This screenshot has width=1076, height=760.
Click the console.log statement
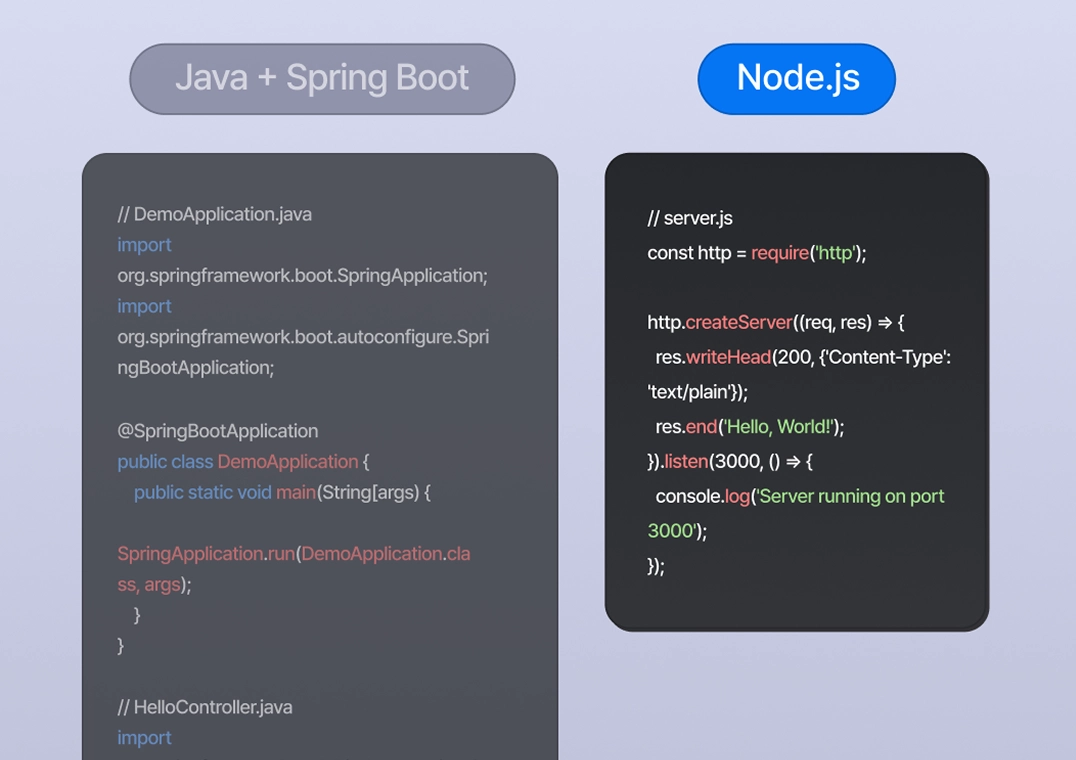pos(700,496)
